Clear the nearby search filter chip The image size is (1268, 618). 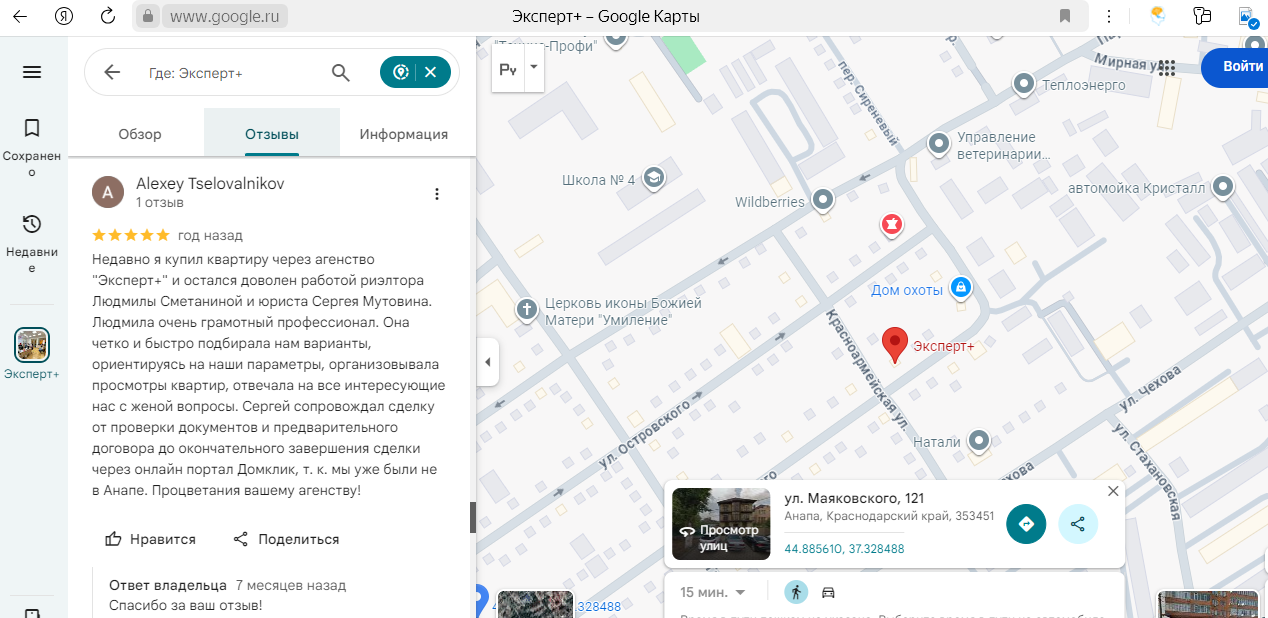(431, 72)
